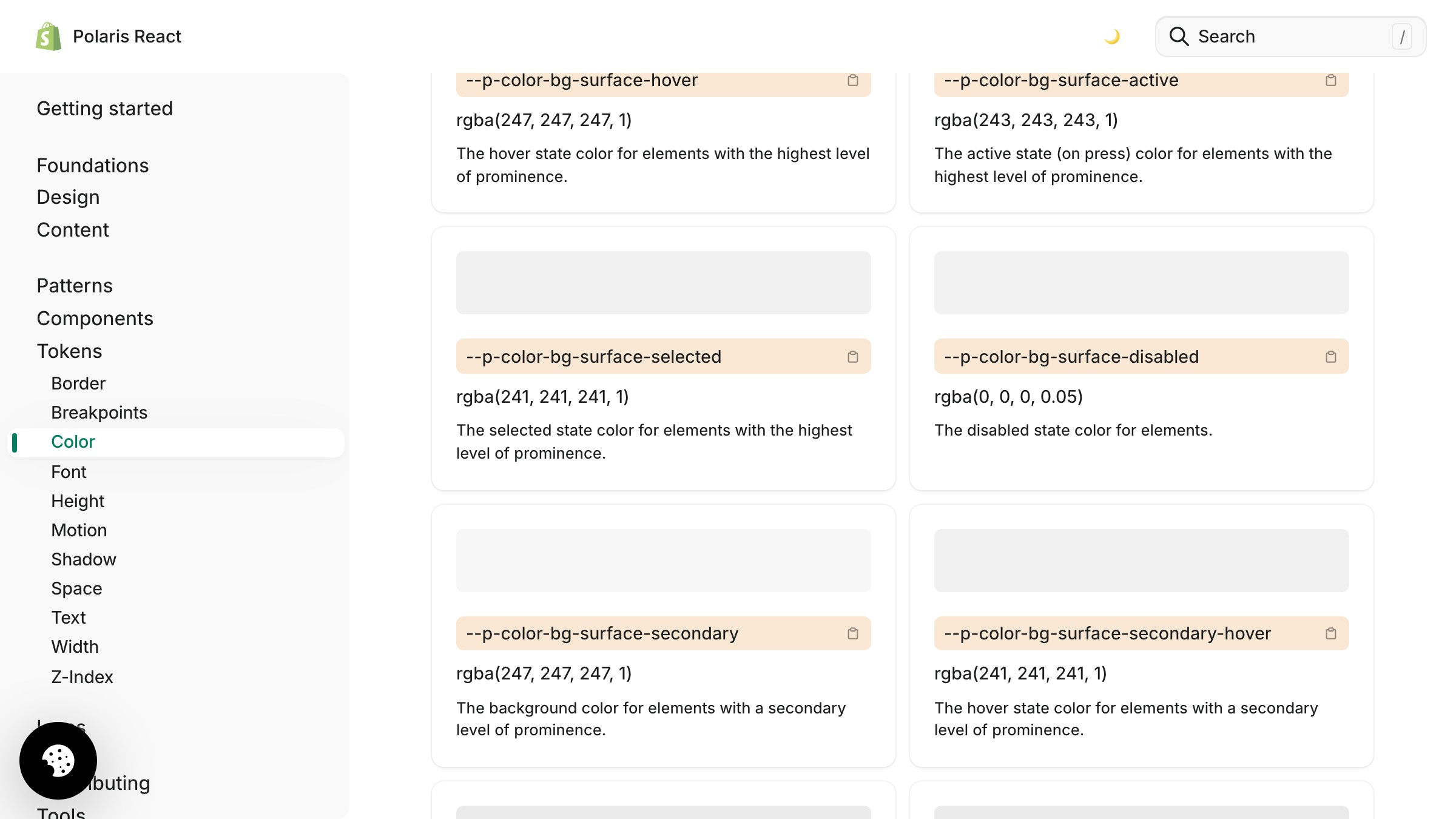Go to the Shadow tokens page
Screen dimensions: 1456x819
click(x=84, y=559)
